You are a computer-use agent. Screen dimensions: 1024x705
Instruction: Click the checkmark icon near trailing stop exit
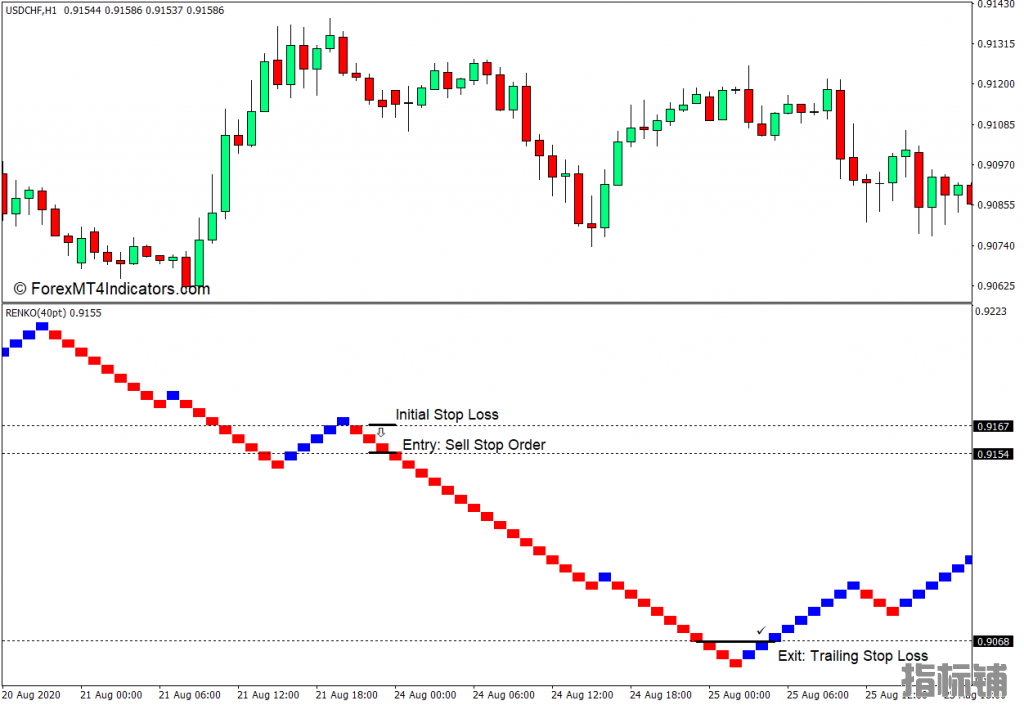coord(761,631)
